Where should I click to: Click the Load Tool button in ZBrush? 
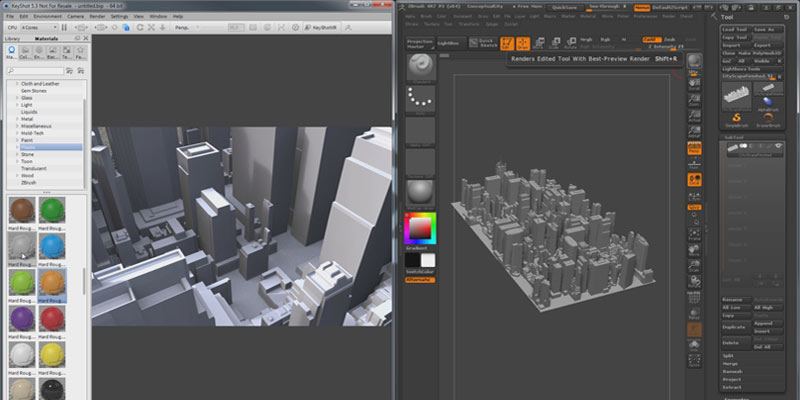[736, 30]
